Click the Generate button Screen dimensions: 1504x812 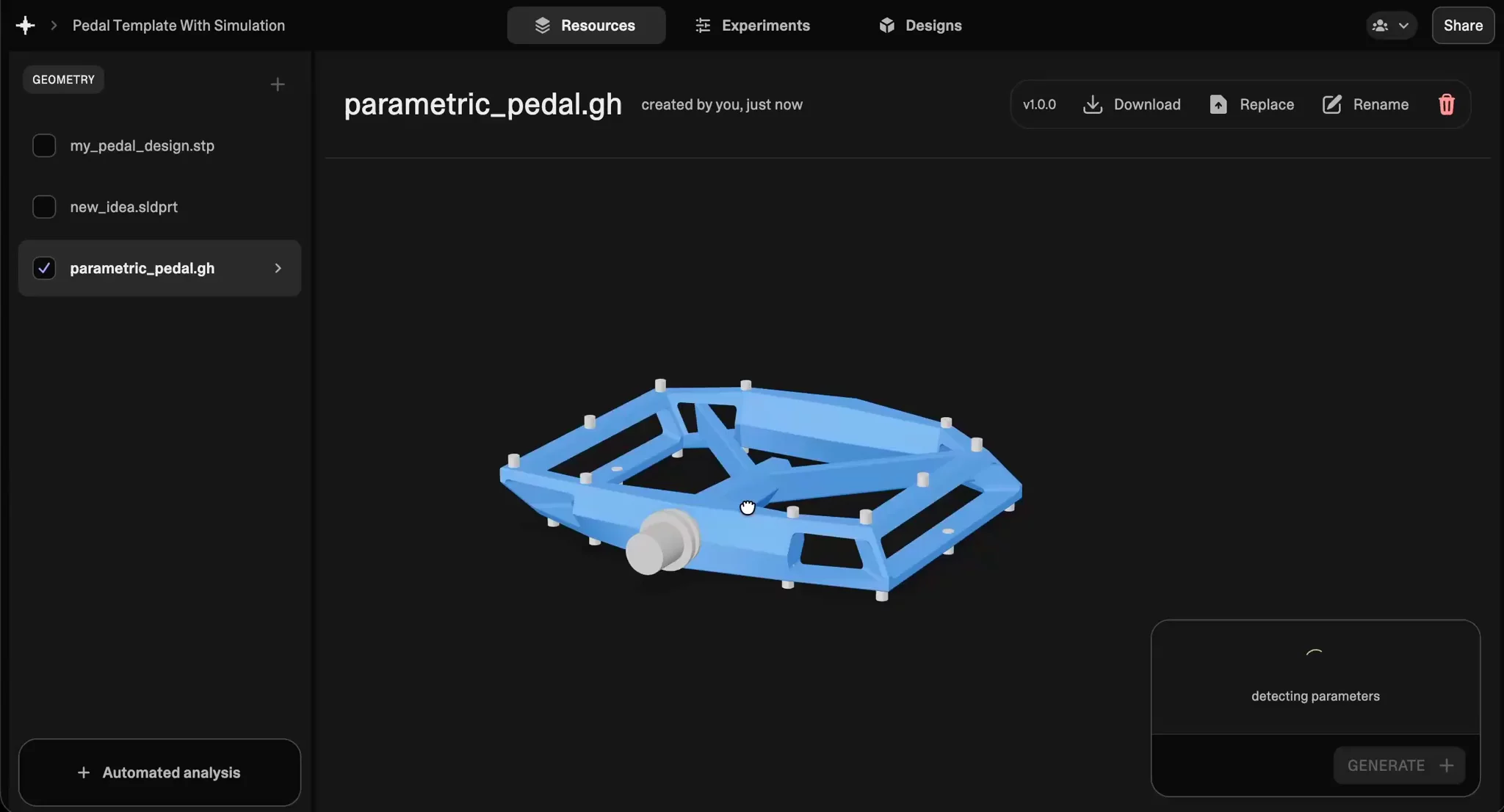(1399, 765)
